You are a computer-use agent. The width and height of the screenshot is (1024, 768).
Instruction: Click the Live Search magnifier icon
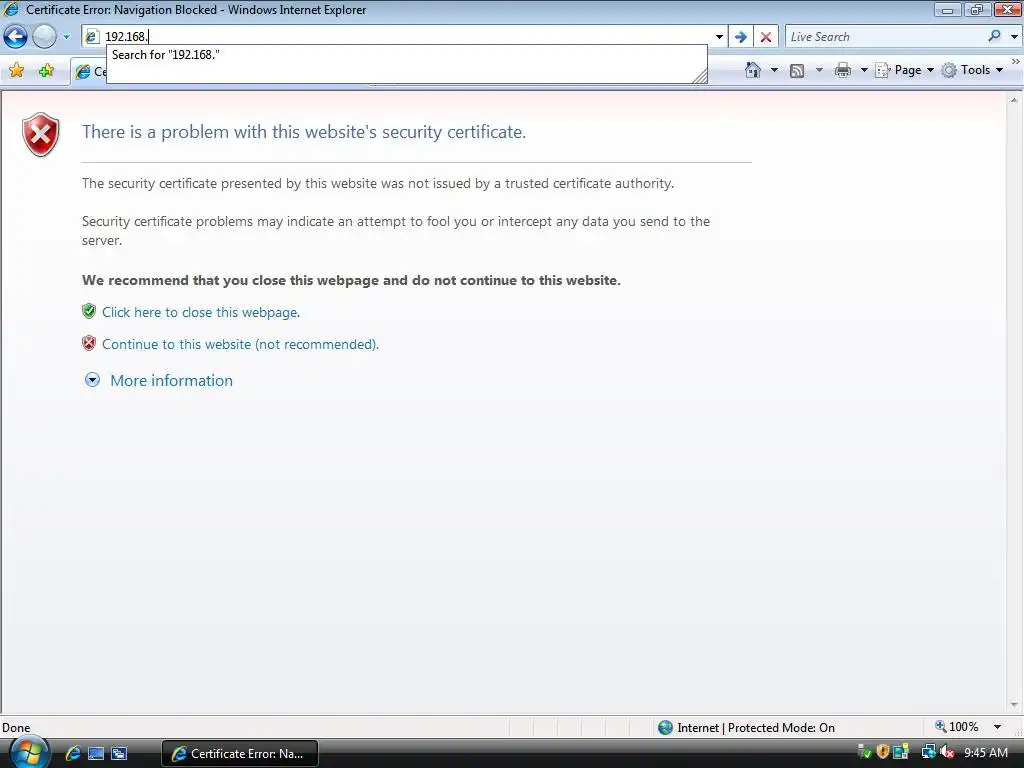(x=994, y=36)
